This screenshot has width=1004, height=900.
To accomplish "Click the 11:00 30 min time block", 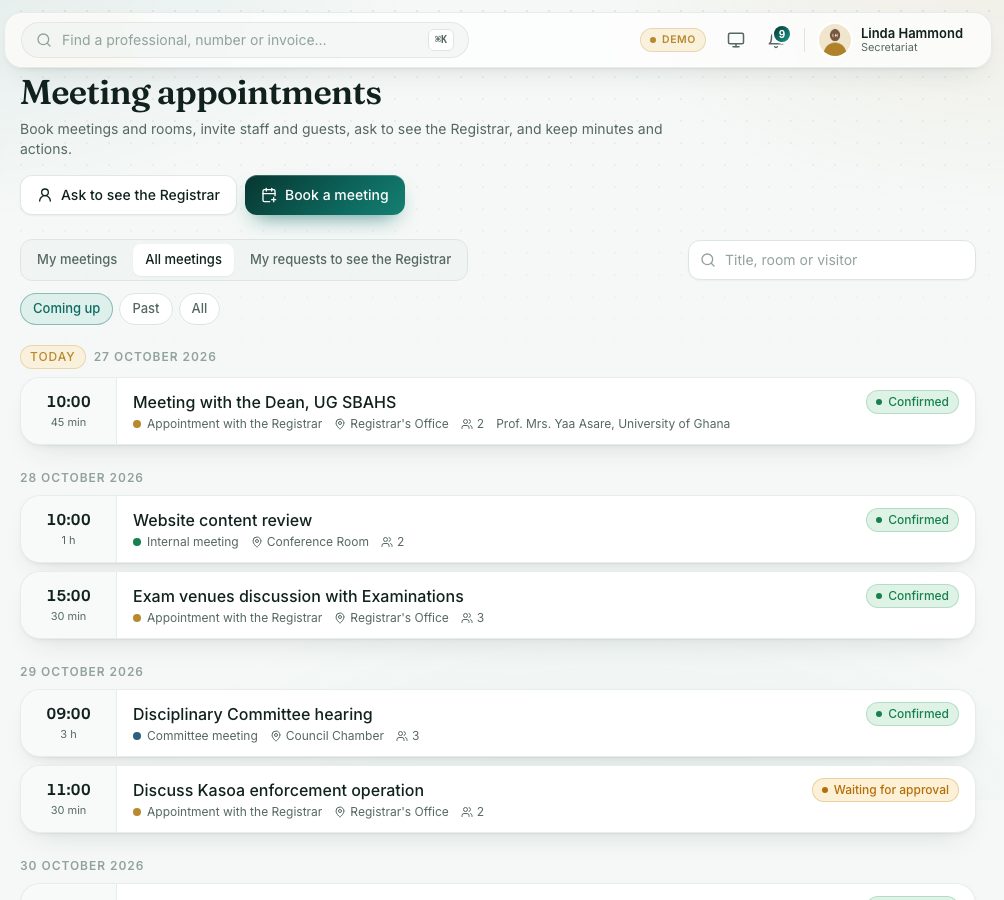I will click(69, 799).
